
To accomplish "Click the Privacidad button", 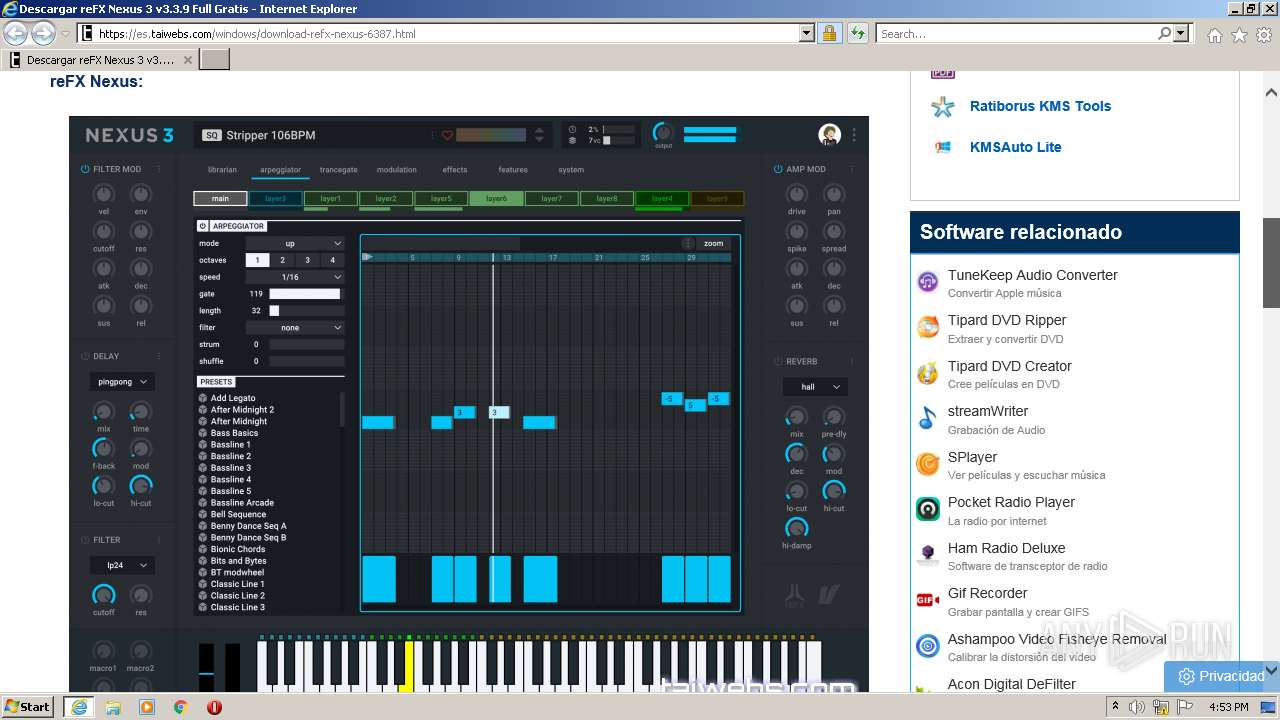I will [x=1221, y=676].
